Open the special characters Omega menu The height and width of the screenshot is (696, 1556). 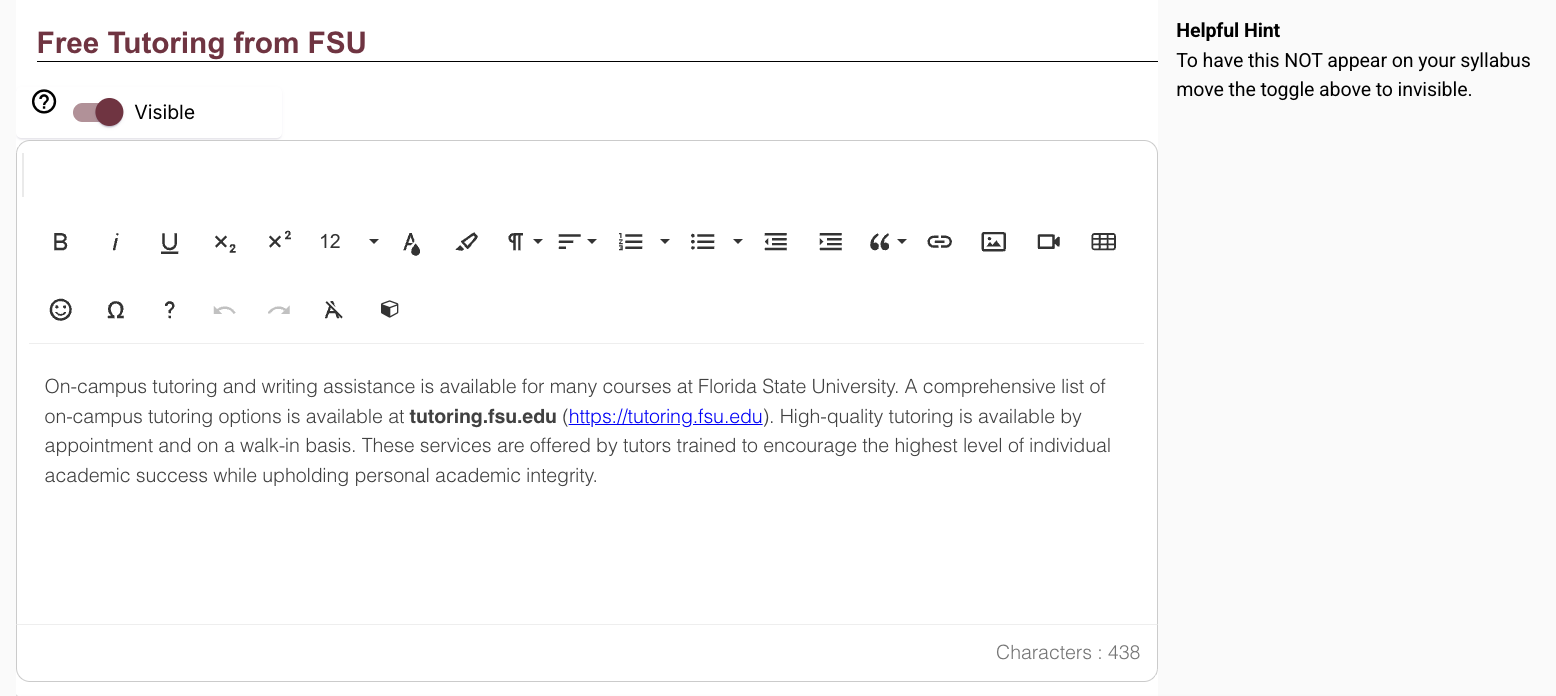tap(116, 310)
